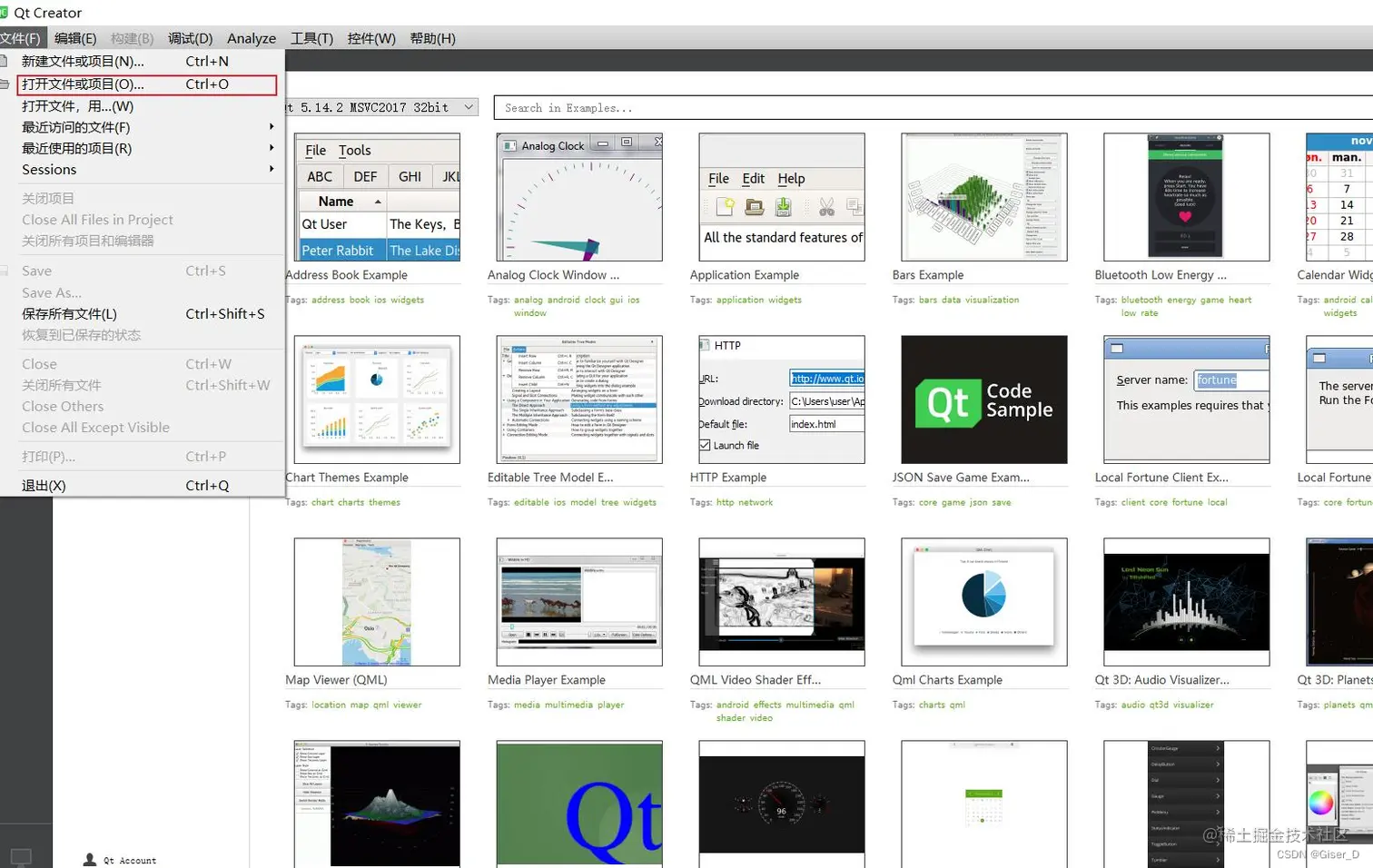Open Address Book Example thumbnail

377,197
